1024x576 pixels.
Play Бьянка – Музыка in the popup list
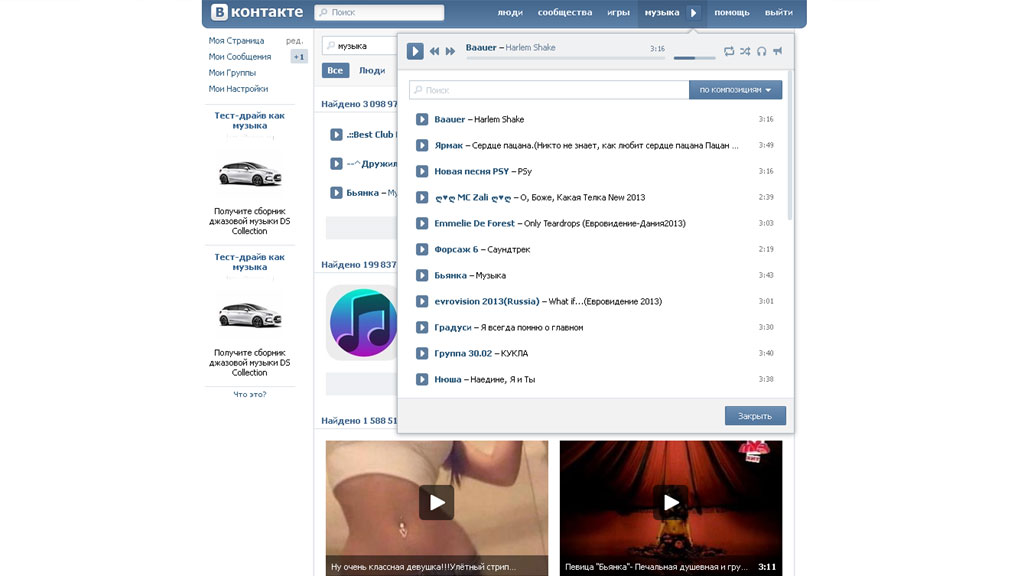click(422, 276)
